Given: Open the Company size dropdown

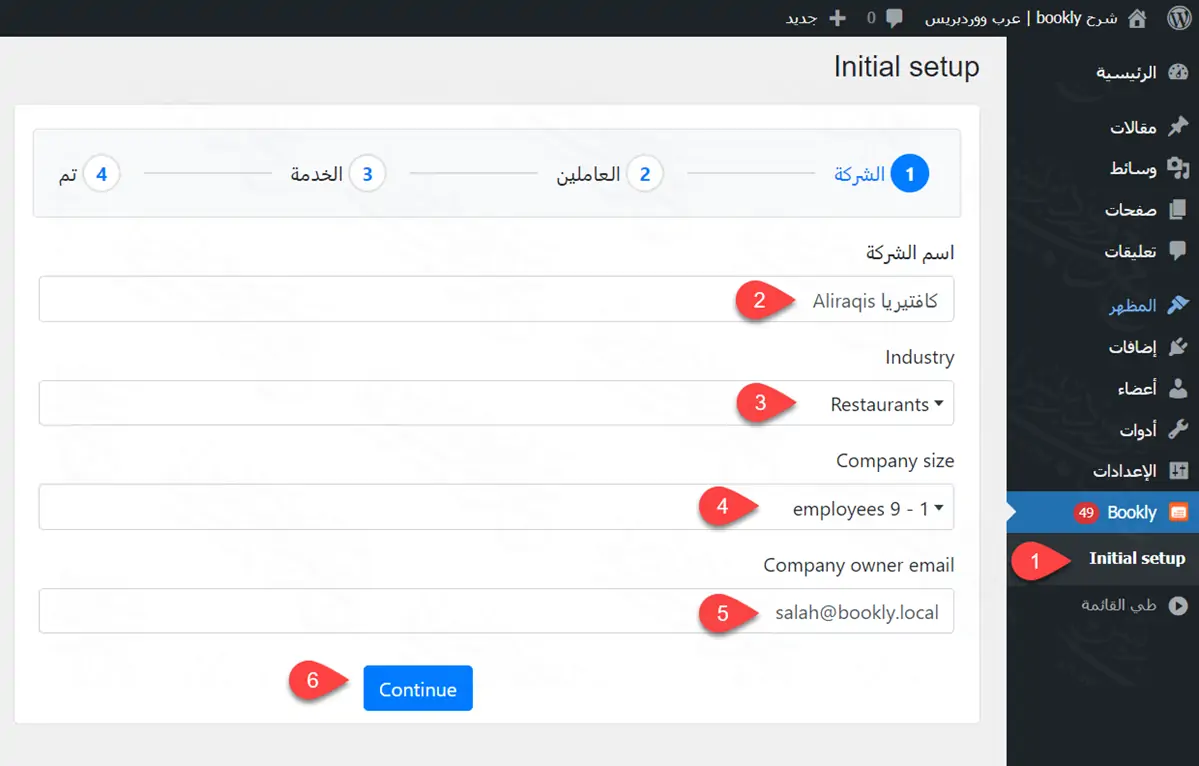Looking at the screenshot, I should [496, 508].
